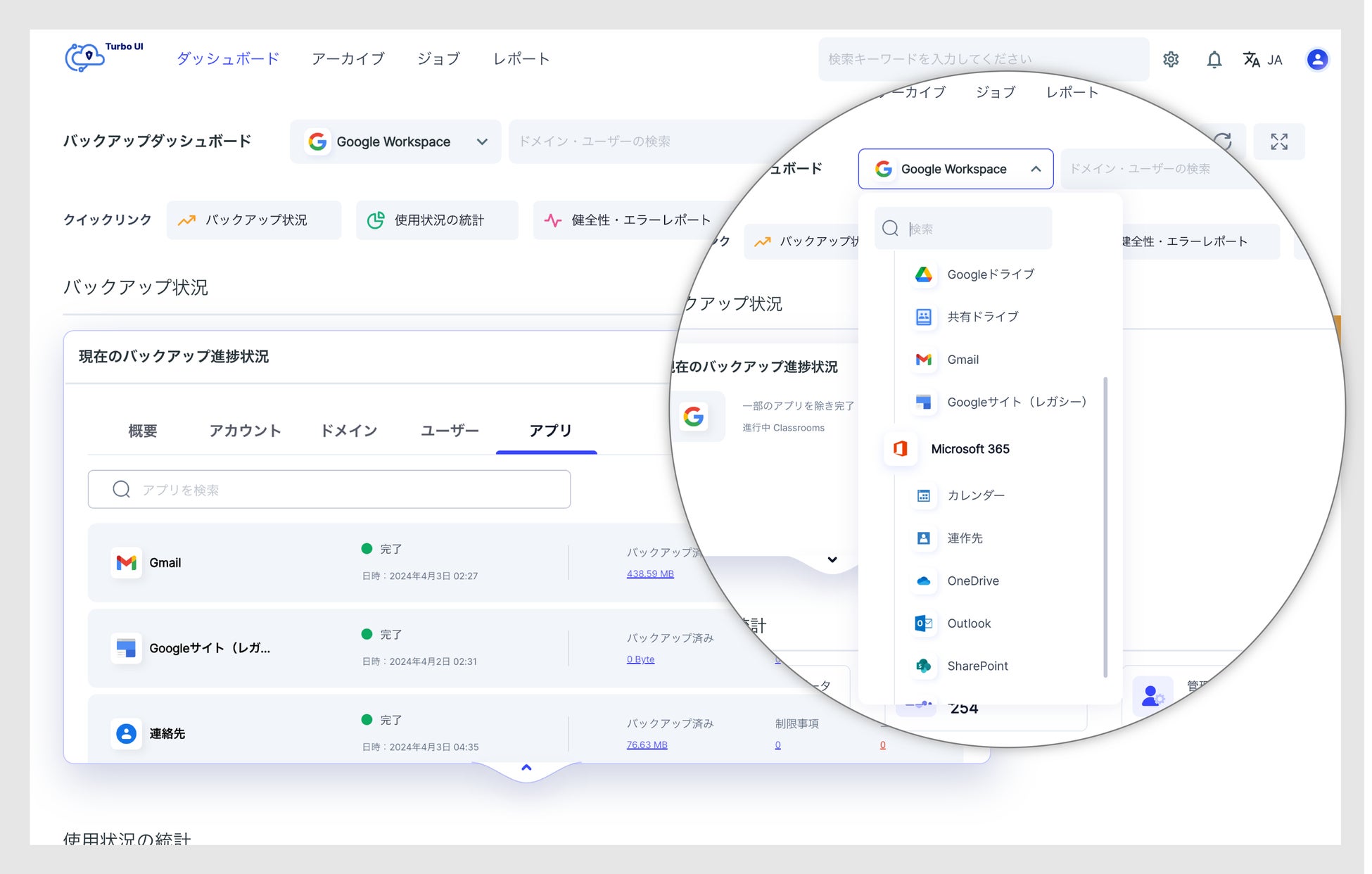Viewport: 1372px width, 874px height.
Task: Click the user profile avatar
Action: click(x=1317, y=59)
